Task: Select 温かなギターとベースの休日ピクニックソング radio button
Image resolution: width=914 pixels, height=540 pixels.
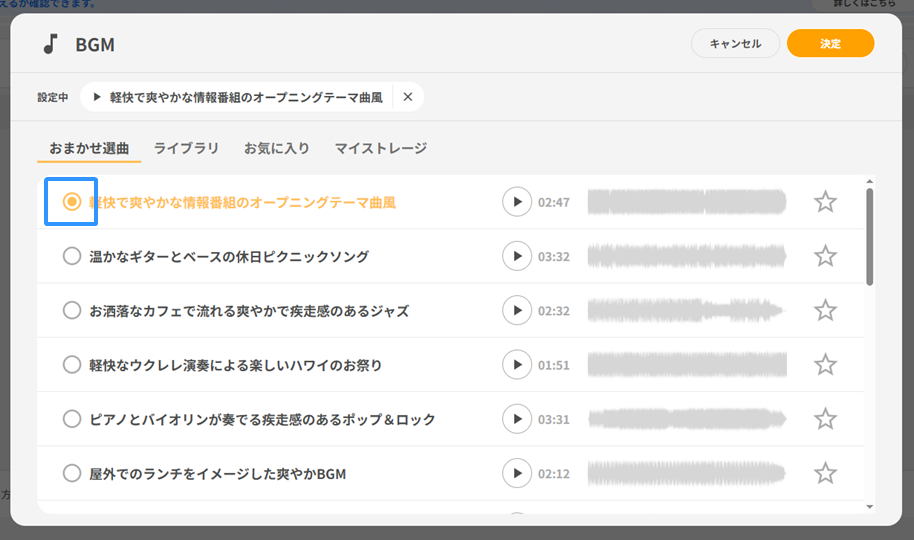Action: pos(71,256)
